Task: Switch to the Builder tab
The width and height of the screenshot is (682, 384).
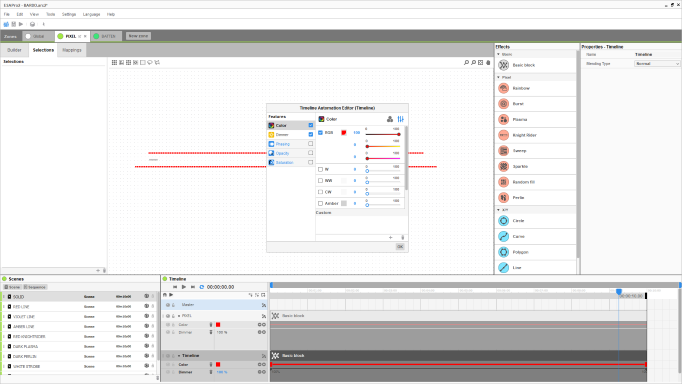Action: pos(14,50)
